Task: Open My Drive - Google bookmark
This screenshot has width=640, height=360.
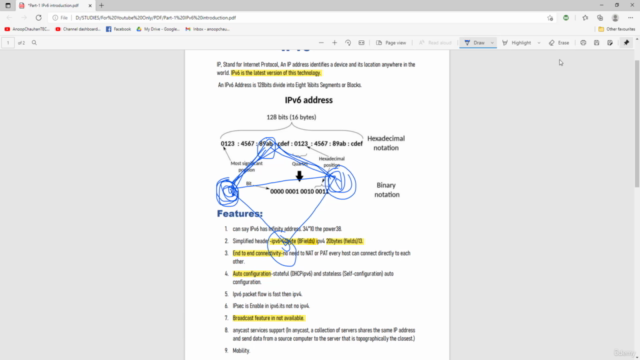Action: (x=158, y=29)
